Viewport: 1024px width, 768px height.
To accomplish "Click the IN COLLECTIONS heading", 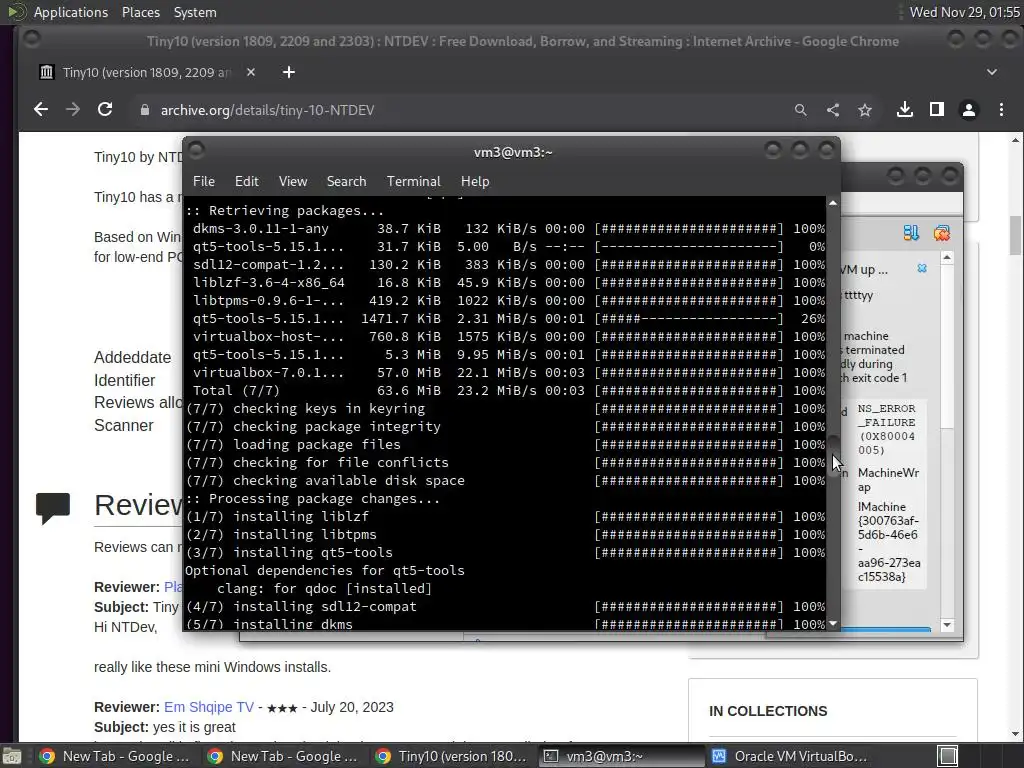I will pyautogui.click(x=768, y=711).
